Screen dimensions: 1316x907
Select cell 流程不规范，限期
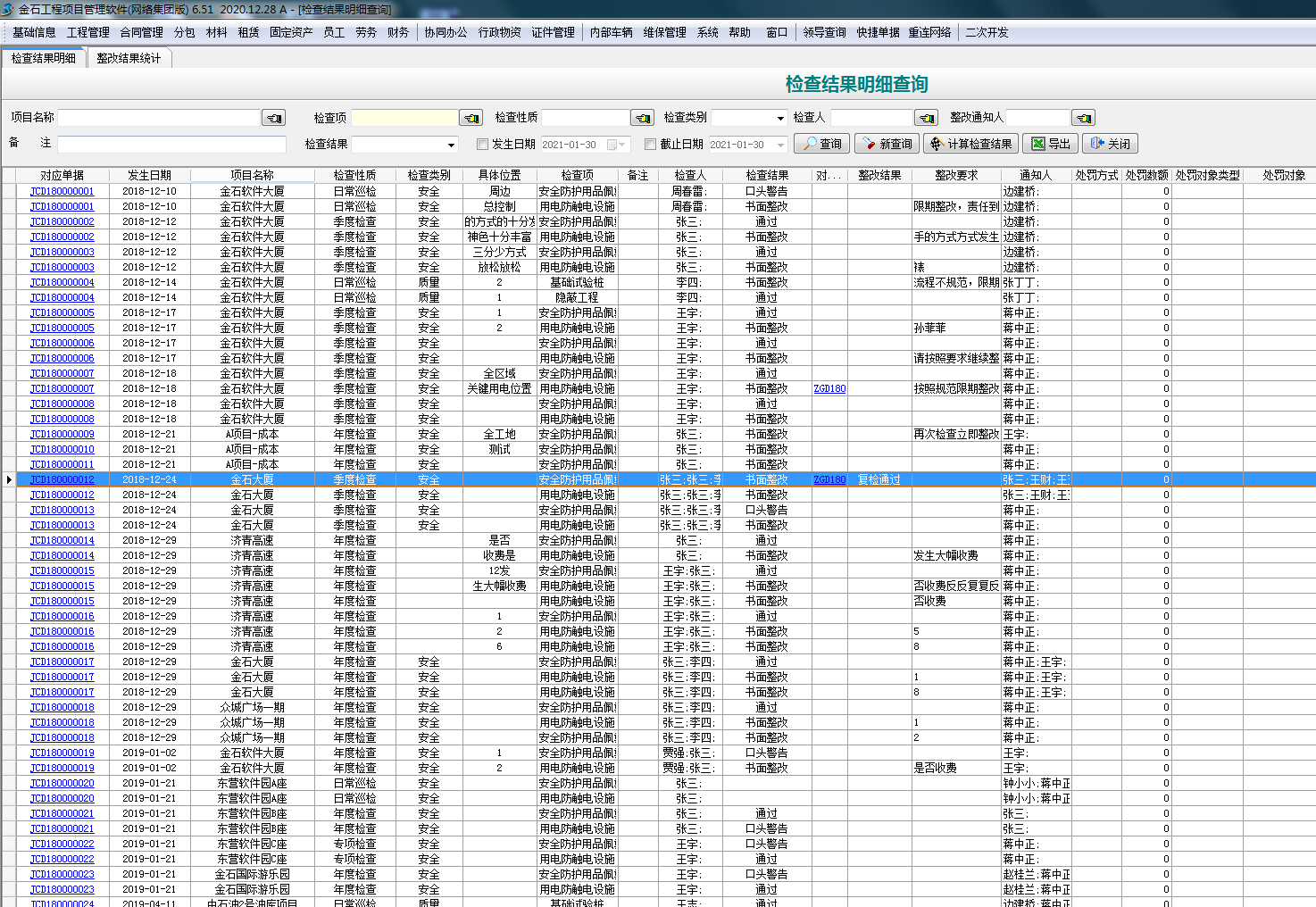(x=956, y=283)
